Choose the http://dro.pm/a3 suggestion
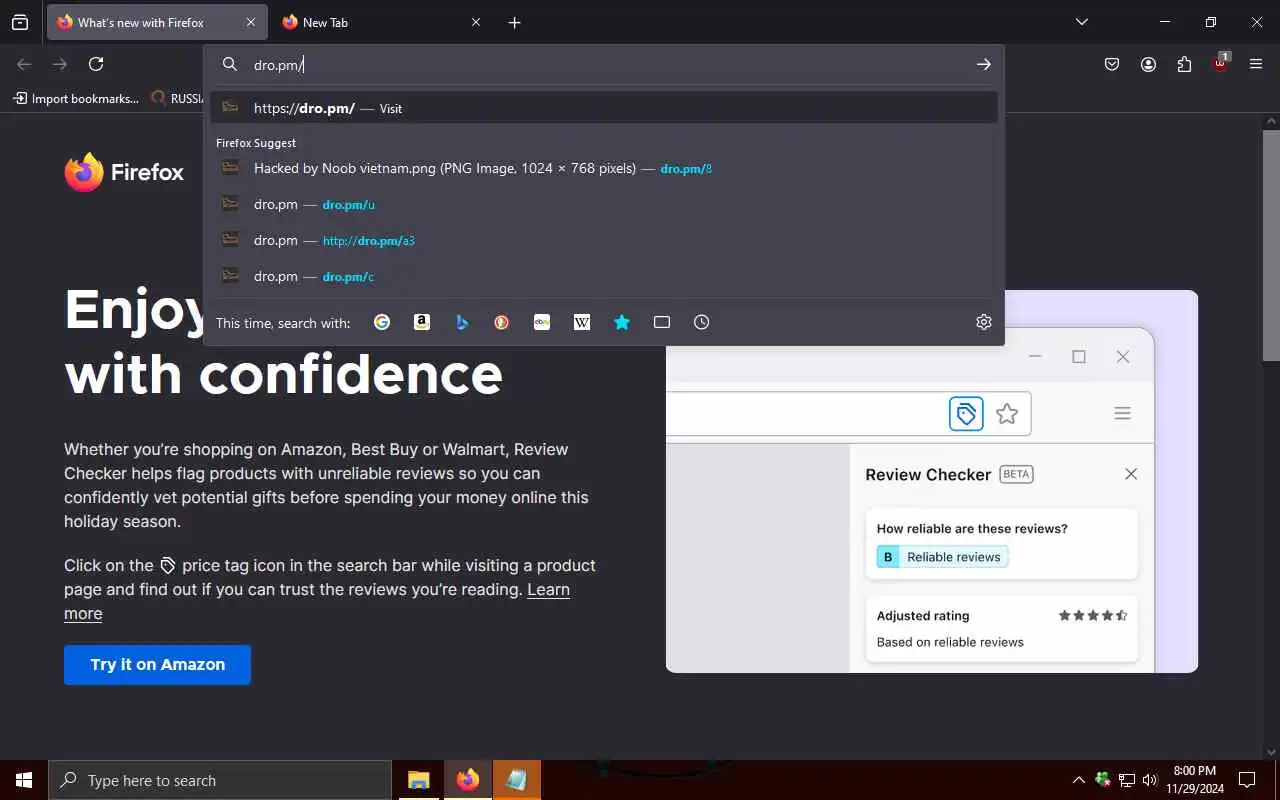 point(604,240)
